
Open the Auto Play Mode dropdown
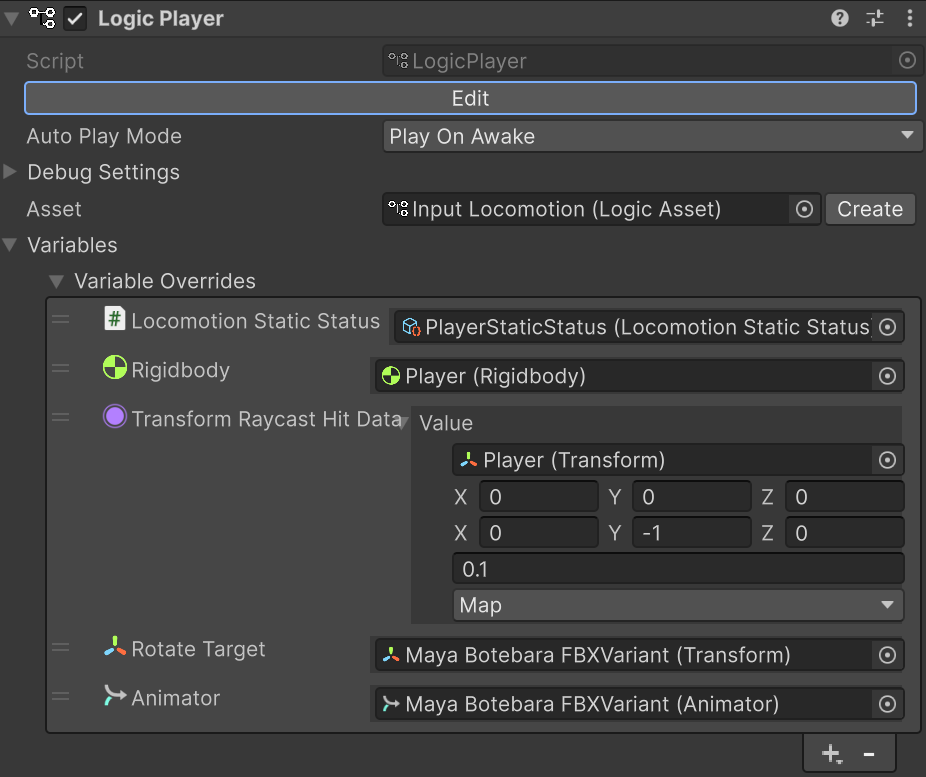pyautogui.click(x=651, y=136)
